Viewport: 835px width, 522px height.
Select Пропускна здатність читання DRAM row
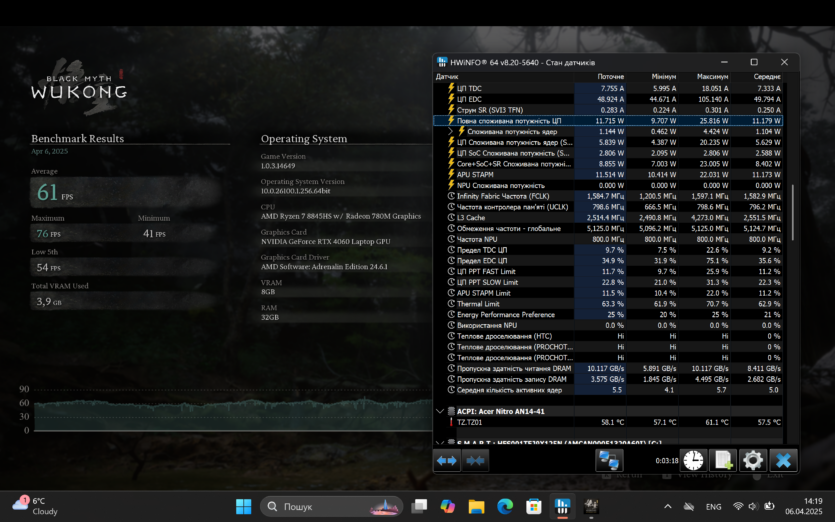(x=608, y=368)
